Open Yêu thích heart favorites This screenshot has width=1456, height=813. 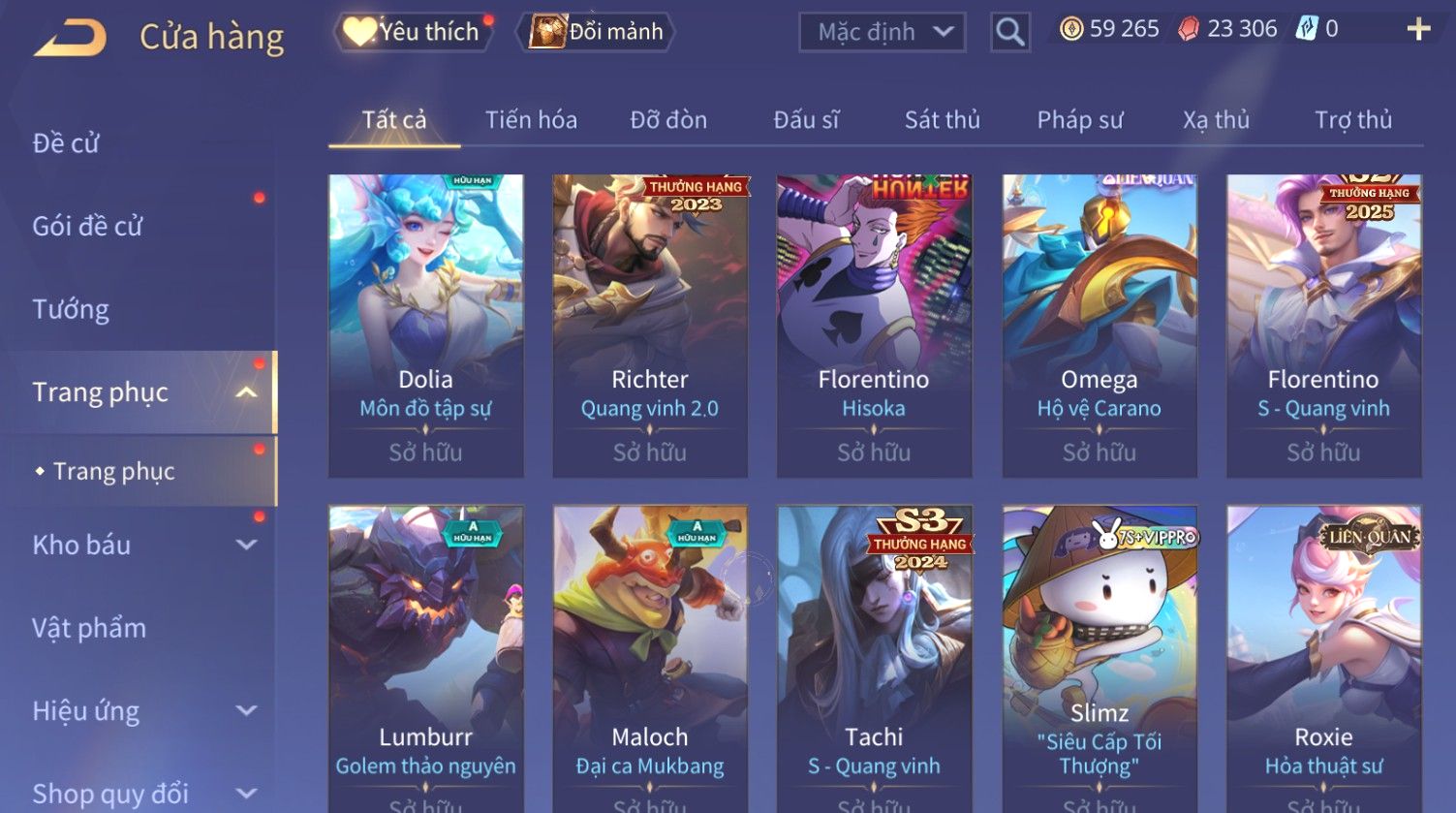point(414,32)
